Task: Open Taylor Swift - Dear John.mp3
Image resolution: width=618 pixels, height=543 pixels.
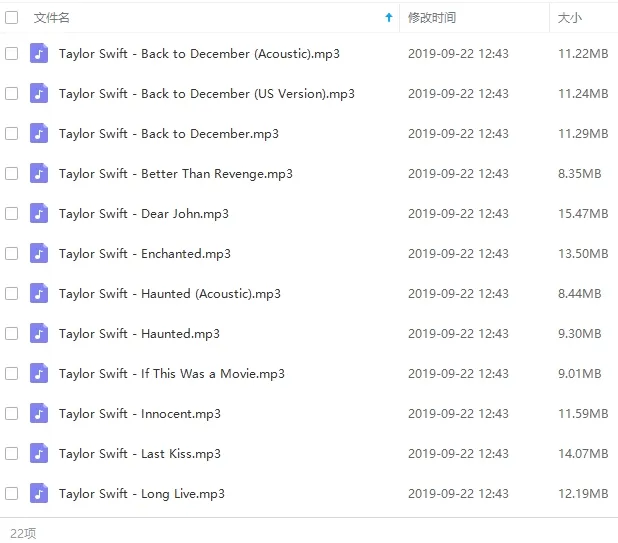Action: [x=143, y=214]
